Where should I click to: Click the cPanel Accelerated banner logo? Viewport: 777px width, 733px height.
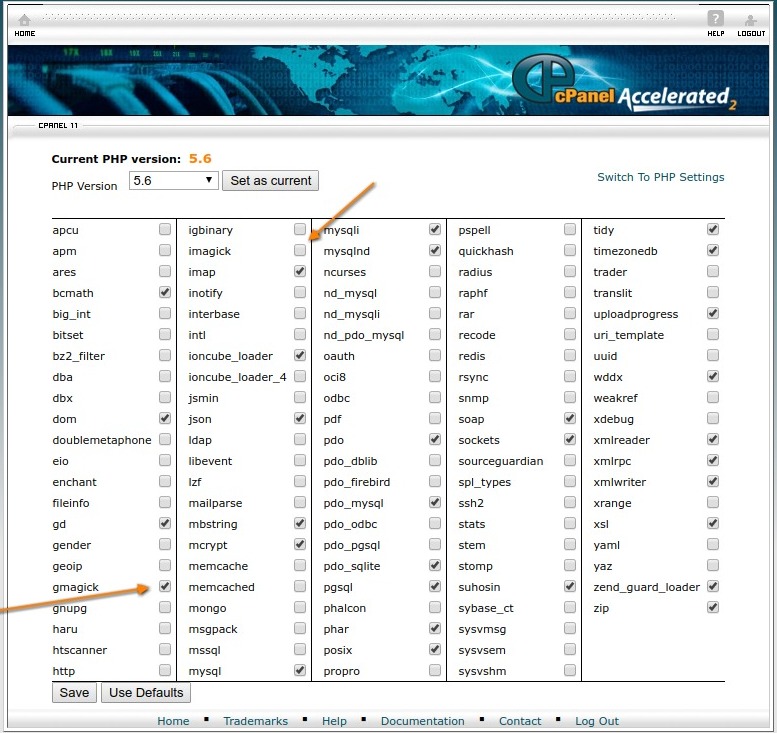pyautogui.click(x=624, y=82)
